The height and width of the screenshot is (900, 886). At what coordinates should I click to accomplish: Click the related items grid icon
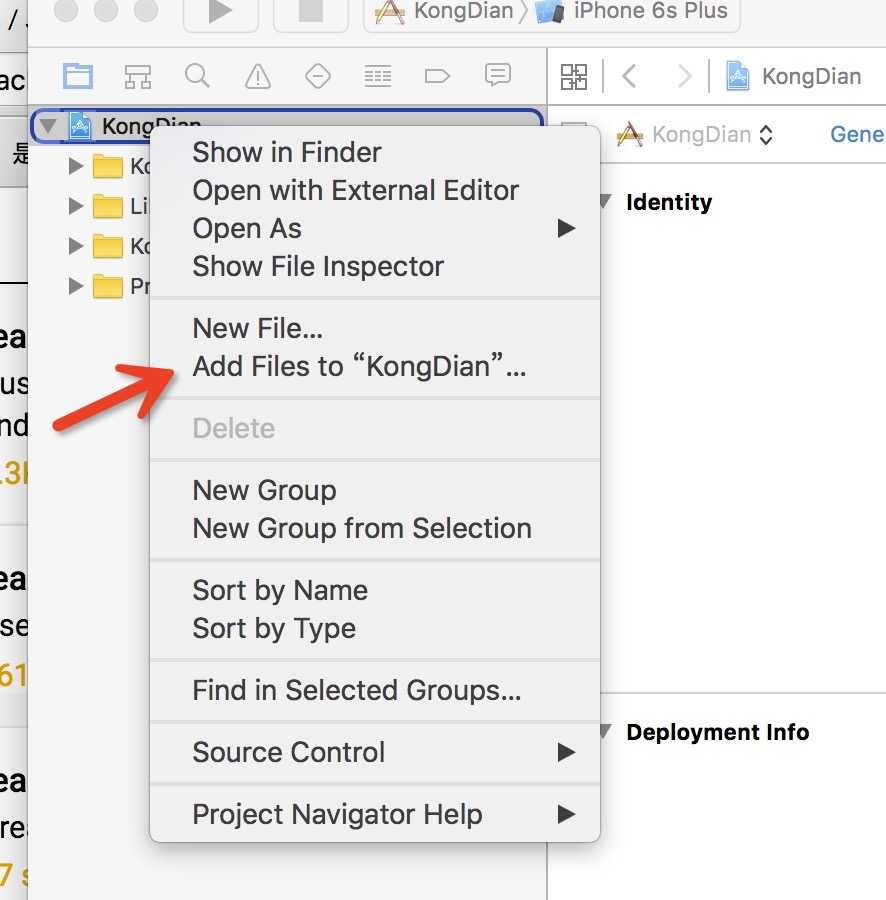tap(574, 76)
